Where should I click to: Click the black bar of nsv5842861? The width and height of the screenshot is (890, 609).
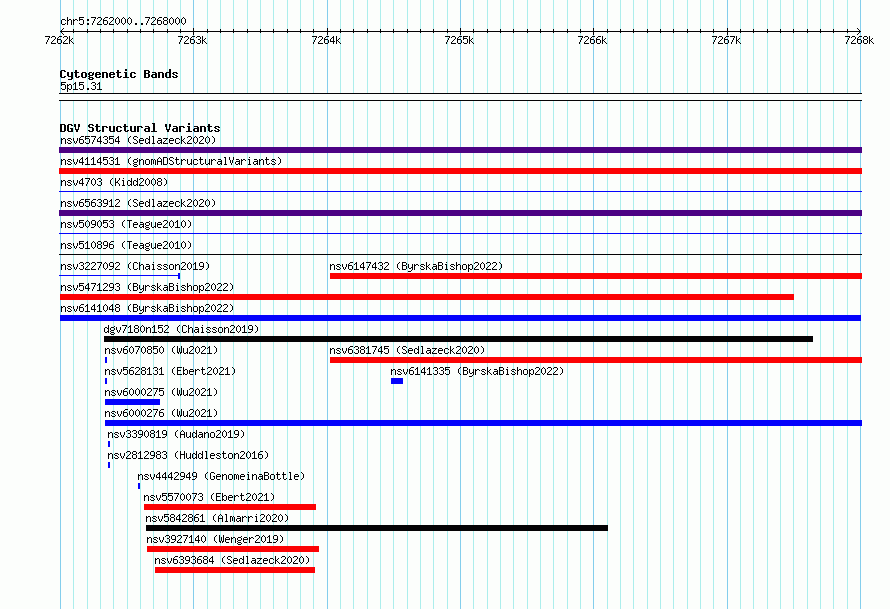377,528
